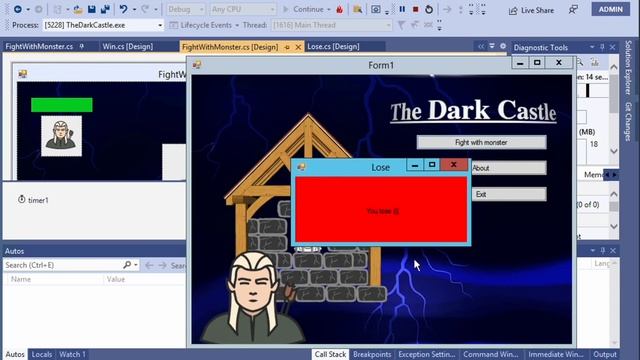The width and height of the screenshot is (640, 360).
Task: Click the screenshot camera icon in toolbar
Action: click(x=376, y=9)
